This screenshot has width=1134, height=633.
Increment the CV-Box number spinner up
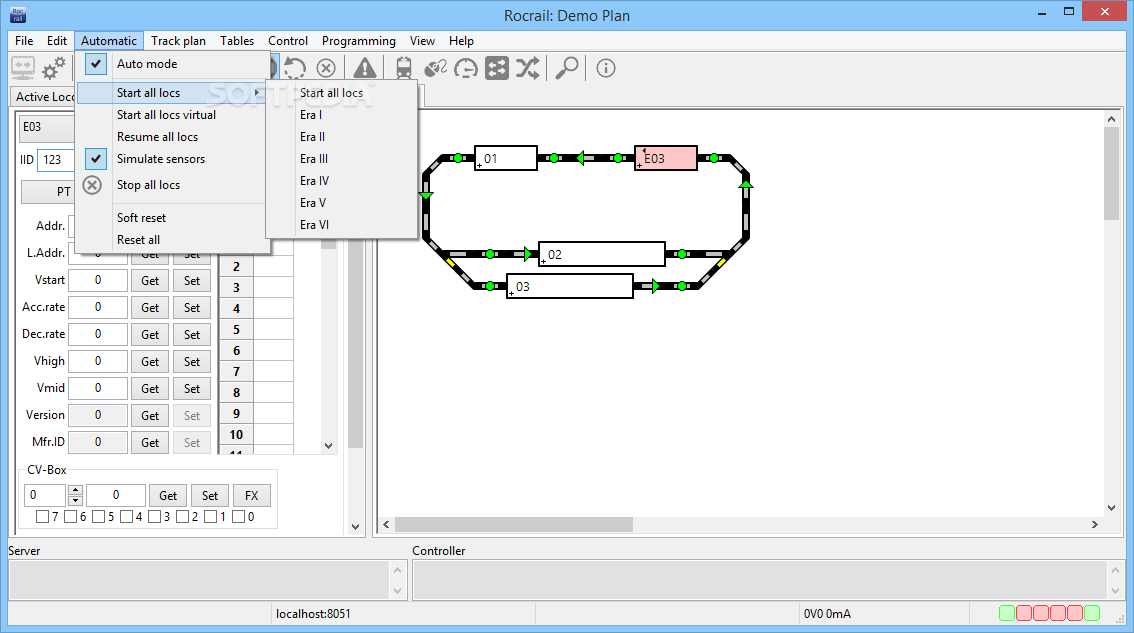coord(75,490)
